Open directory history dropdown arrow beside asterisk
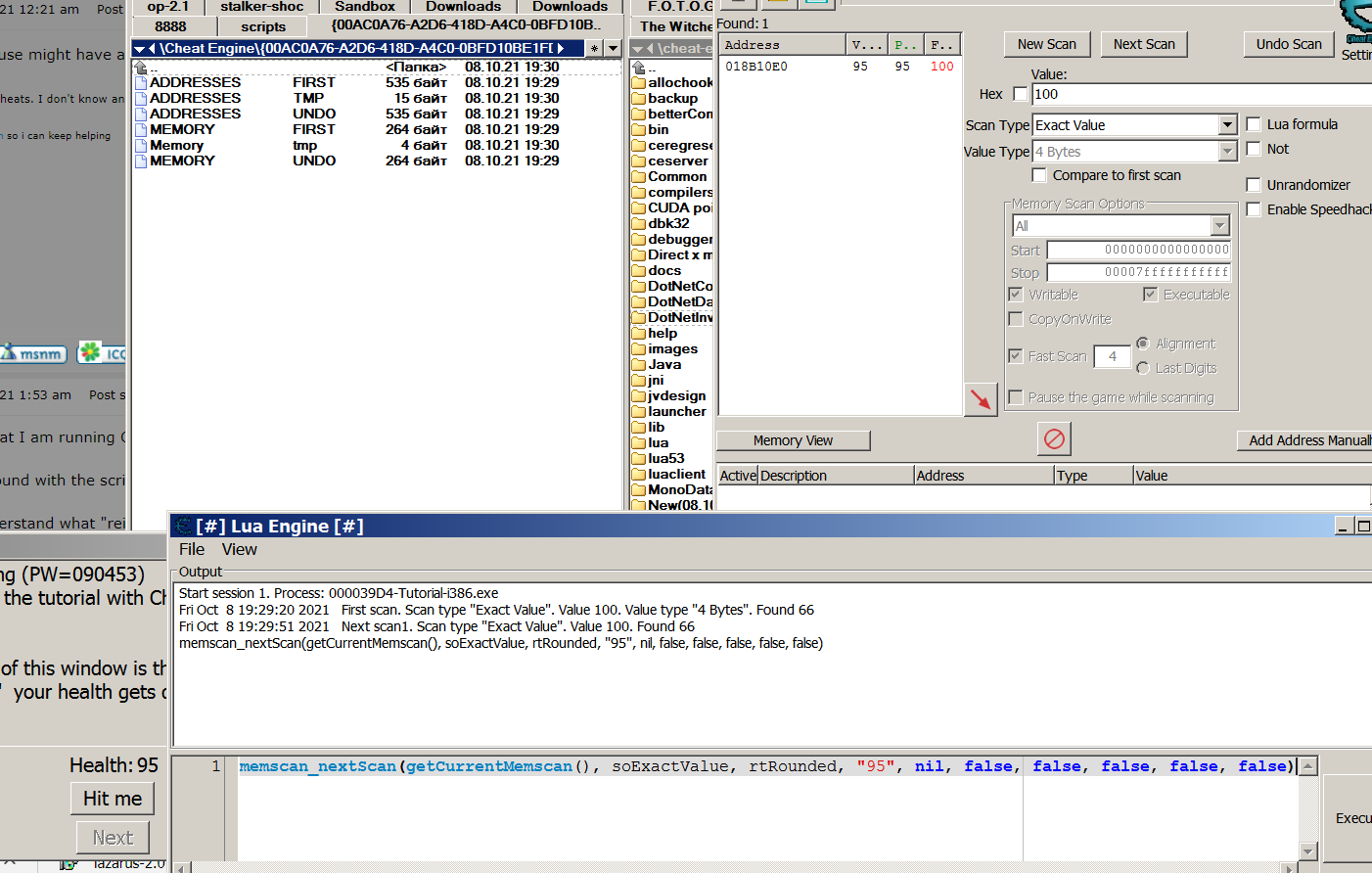Screen dimensions: 1372x873 (613, 48)
